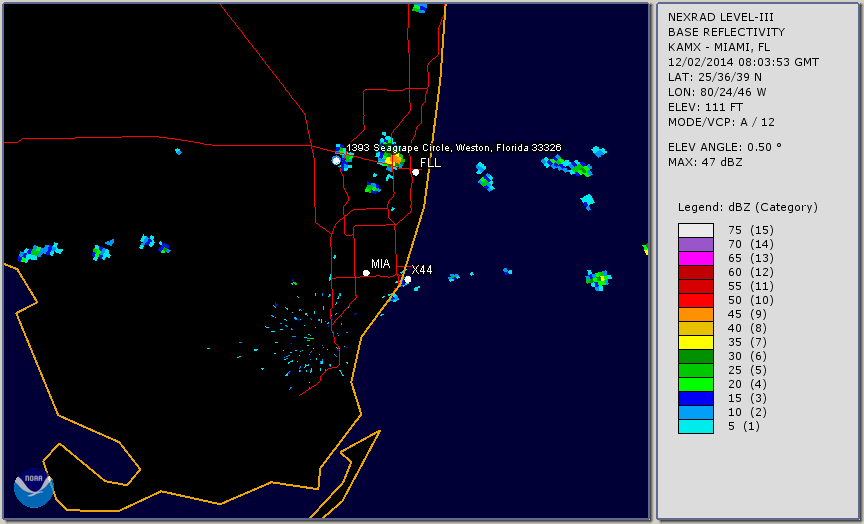Select the 70 dBZ purple legend swatch
The height and width of the screenshot is (524, 864).
click(x=696, y=244)
